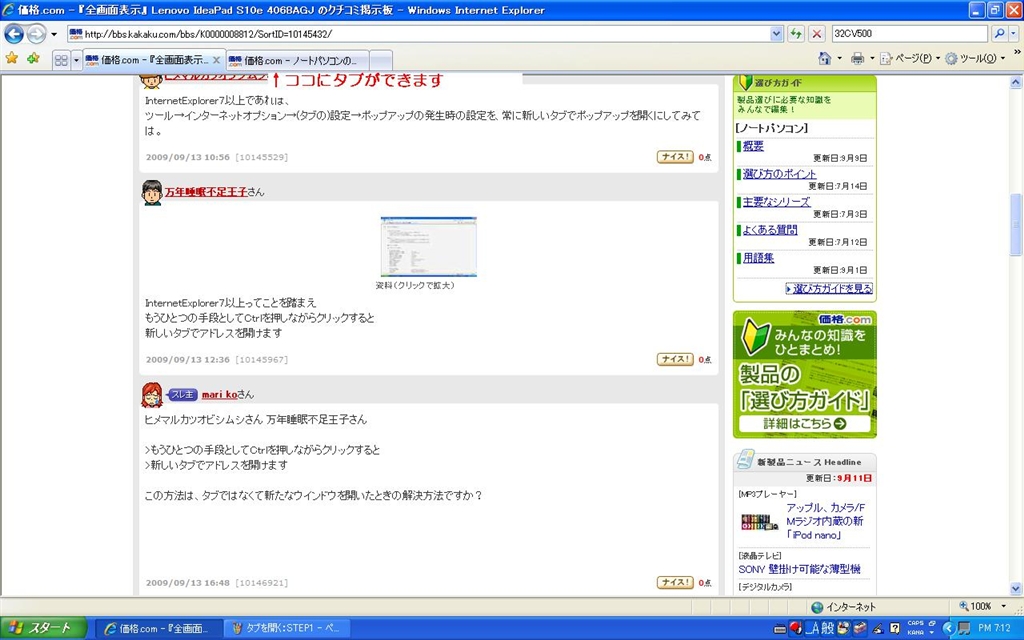1024x640 pixels.
Task: Click the IME 般 conversion mode indicator
Action: click(827, 629)
